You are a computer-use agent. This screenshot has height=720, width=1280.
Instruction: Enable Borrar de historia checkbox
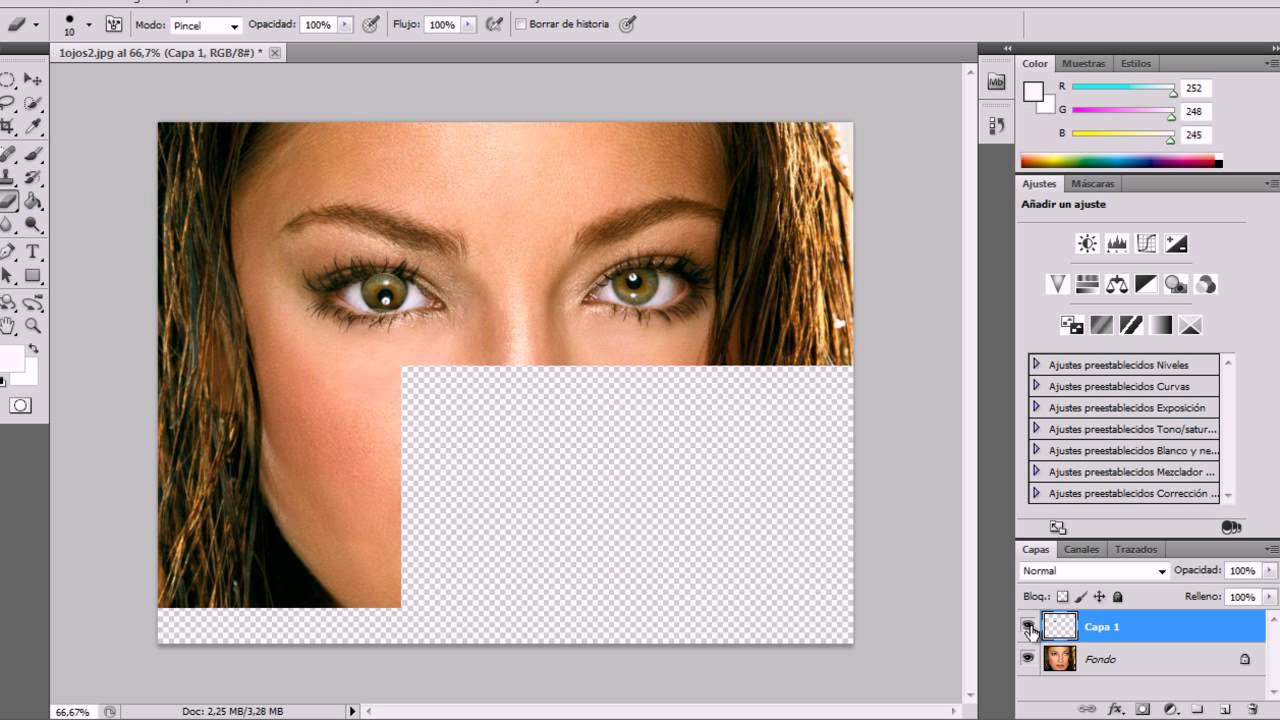[521, 24]
